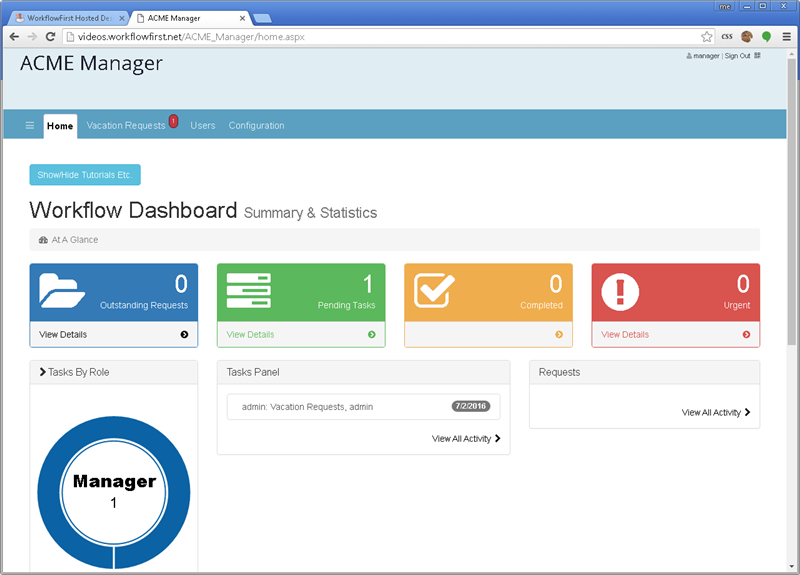Click ACME Manager page title
Screen dimensions: 800x575
[91, 63]
